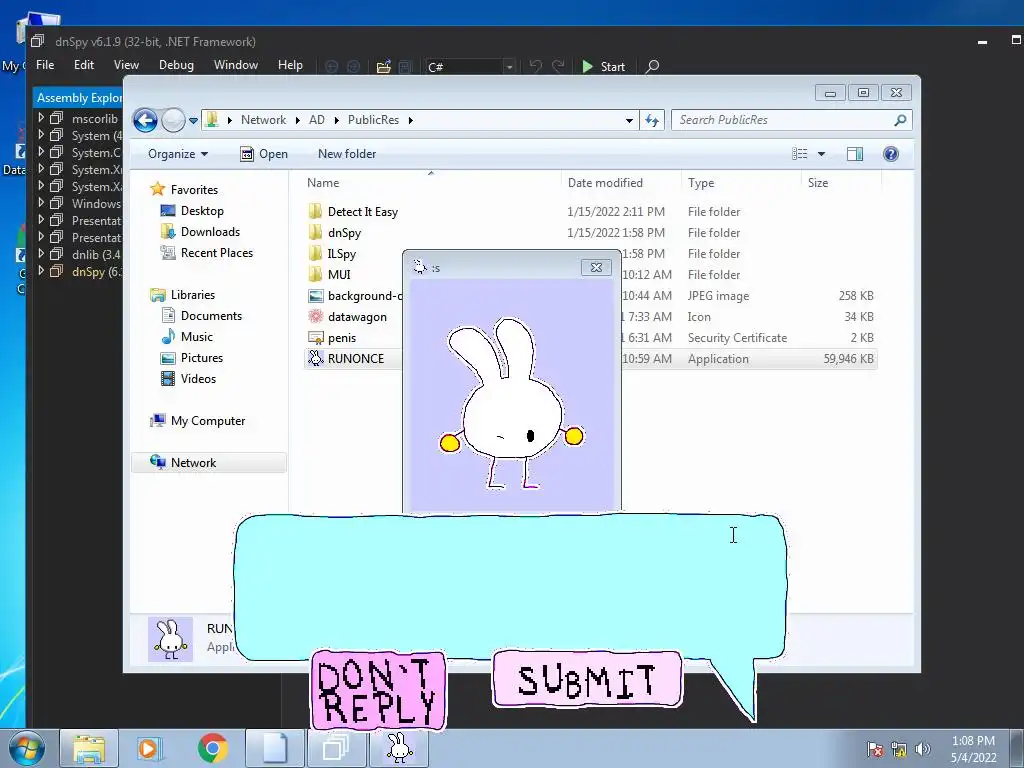Click the Change your view icon
Image resolution: width=1024 pixels, height=768 pixels.
[x=800, y=154]
